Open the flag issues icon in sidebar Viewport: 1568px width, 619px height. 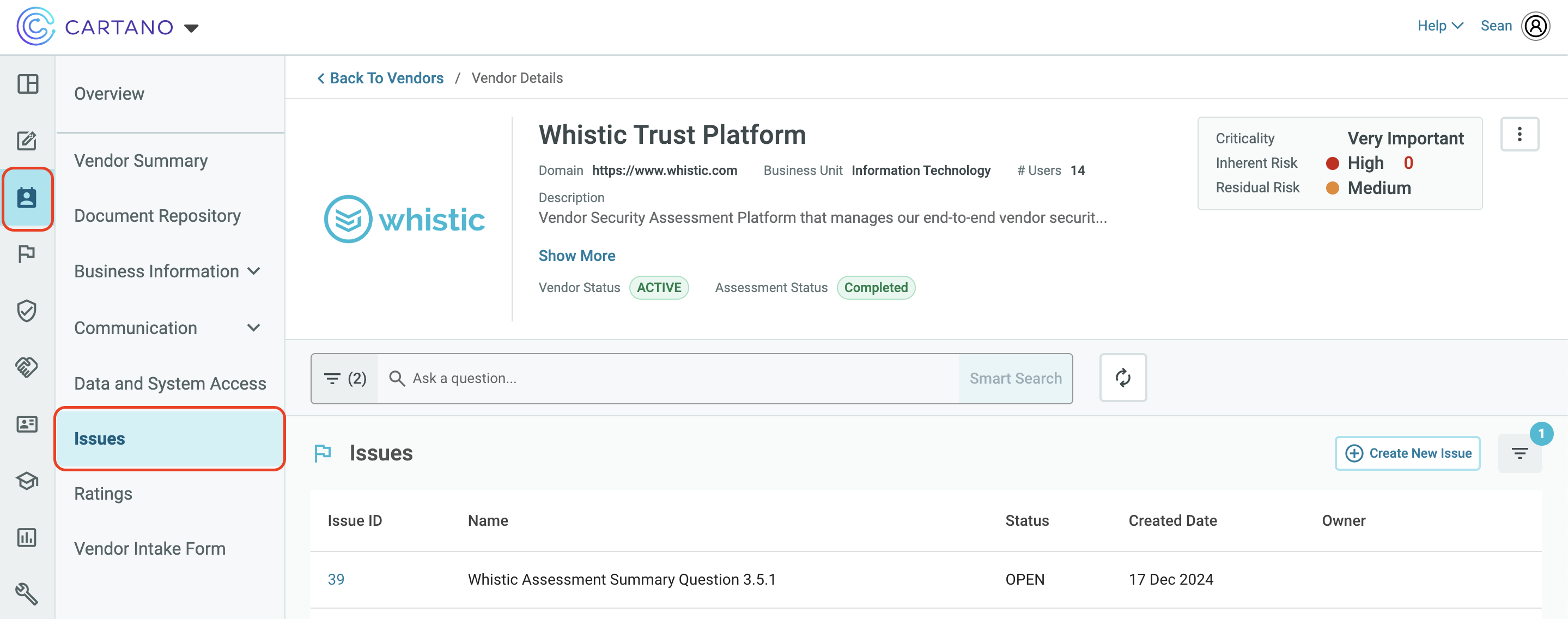(x=27, y=254)
